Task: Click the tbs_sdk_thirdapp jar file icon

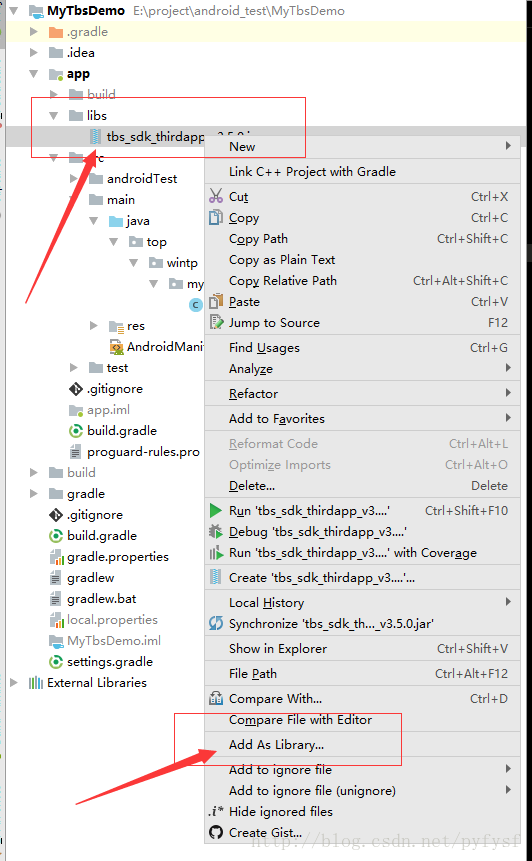Action: pos(96,137)
